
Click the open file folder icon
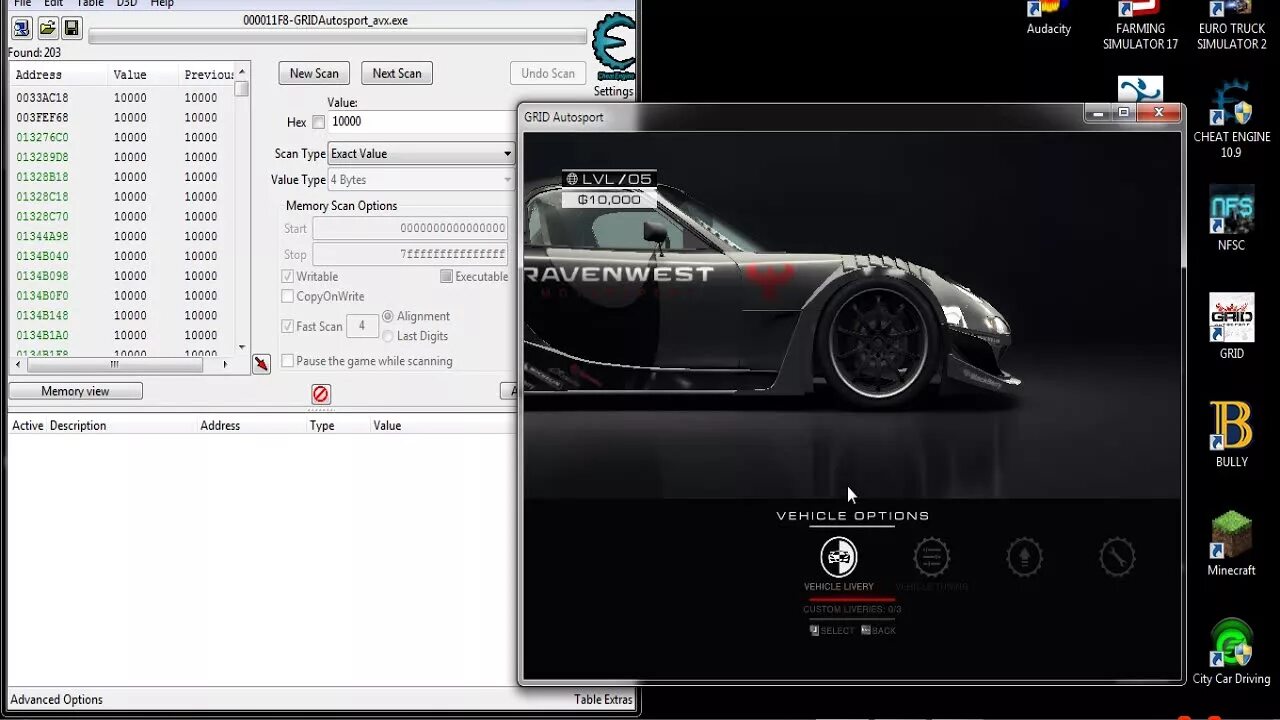(x=47, y=28)
